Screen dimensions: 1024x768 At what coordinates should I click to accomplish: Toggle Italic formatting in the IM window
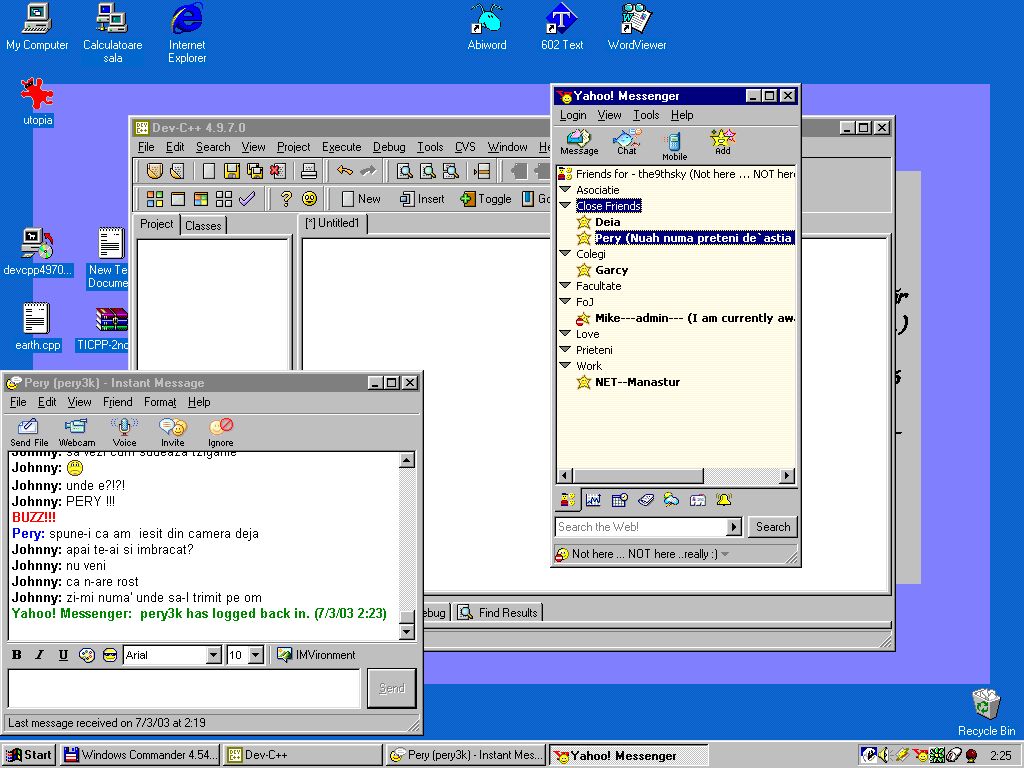(x=40, y=655)
